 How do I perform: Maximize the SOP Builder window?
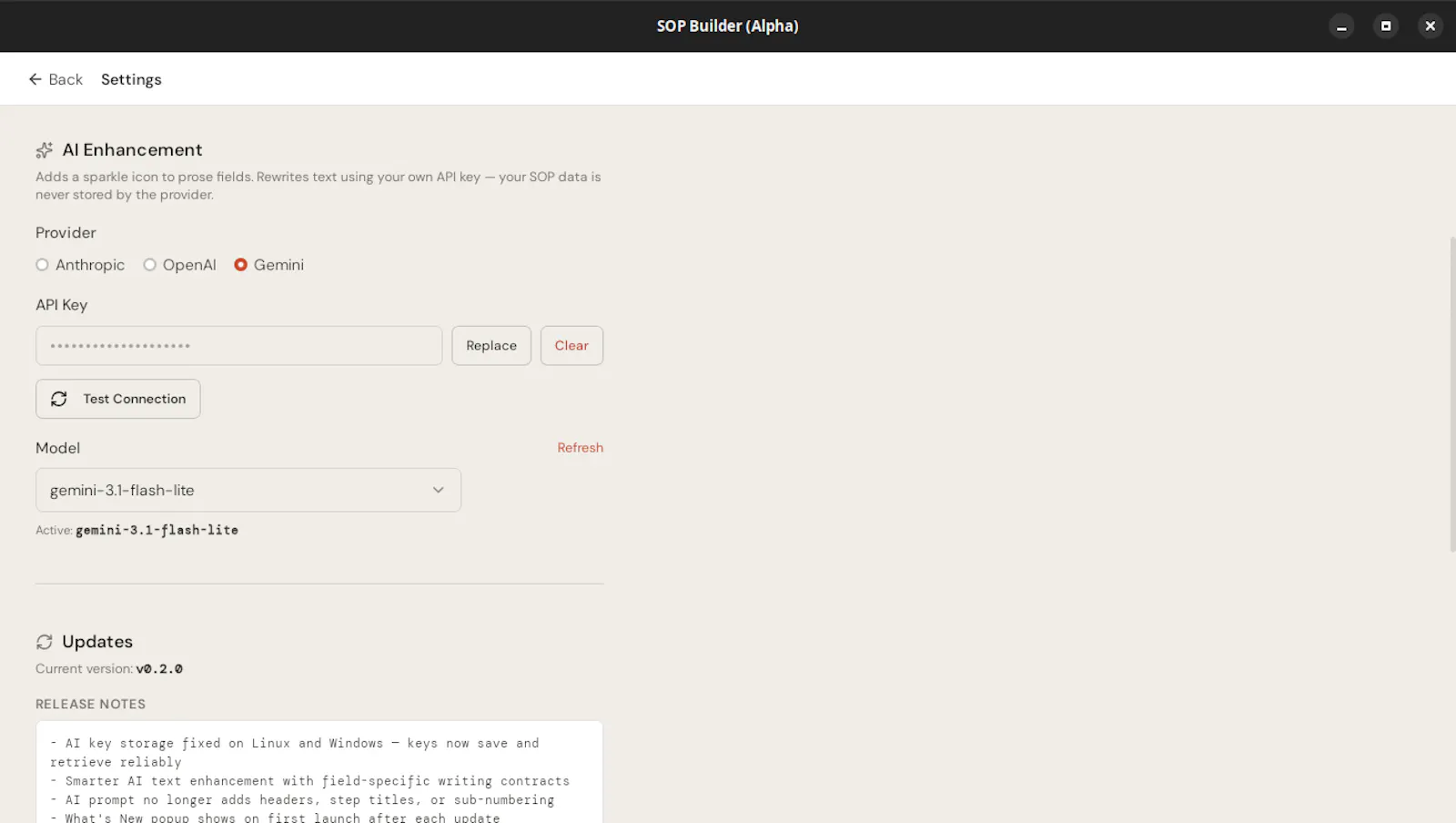[x=1385, y=26]
